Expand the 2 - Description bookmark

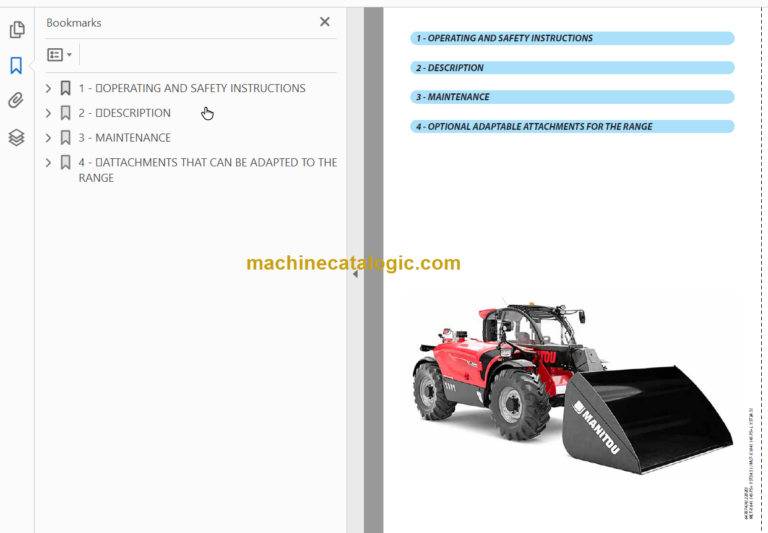pyautogui.click(x=48, y=113)
